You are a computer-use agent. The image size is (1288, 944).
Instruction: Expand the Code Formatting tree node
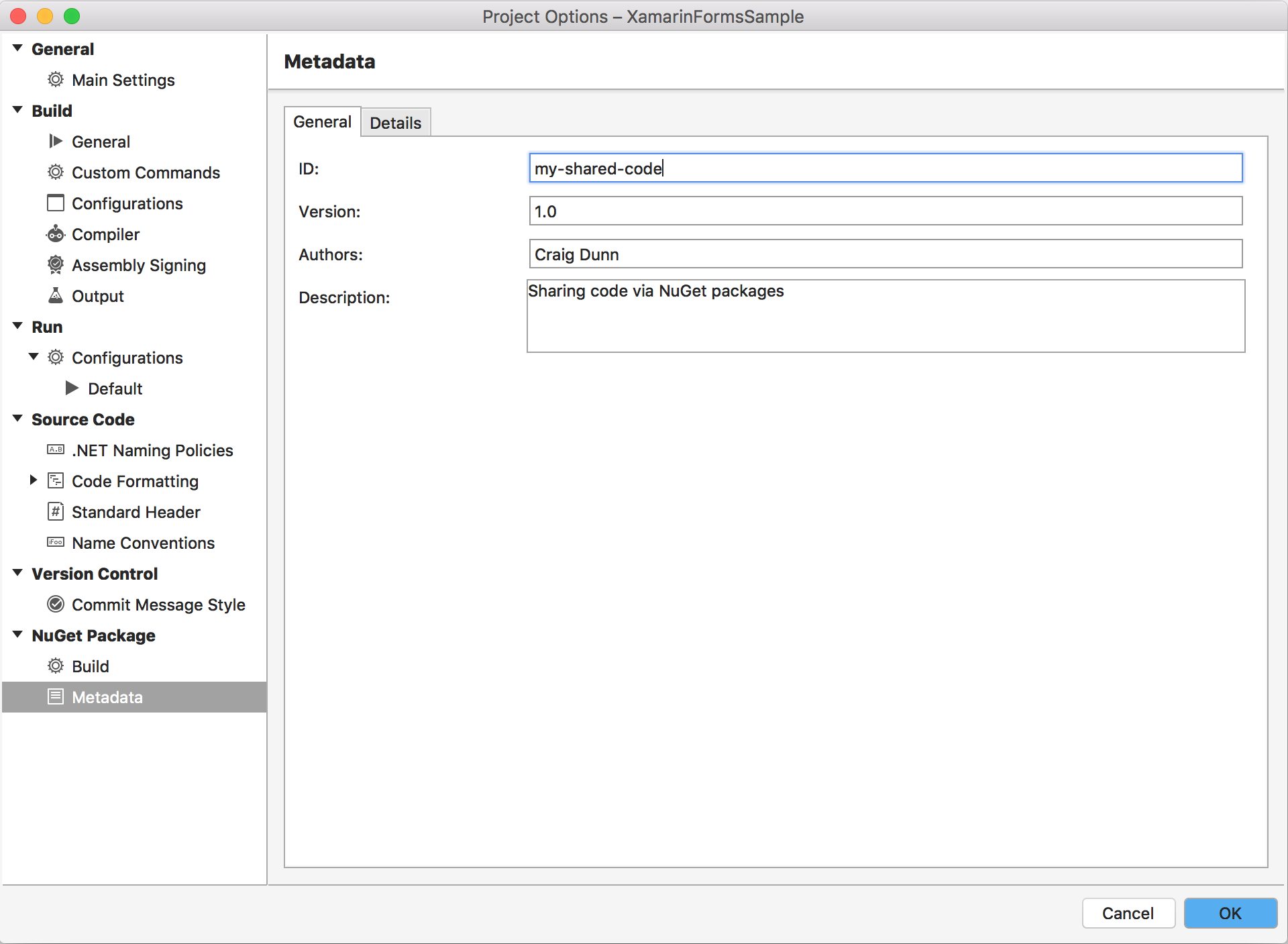33,480
